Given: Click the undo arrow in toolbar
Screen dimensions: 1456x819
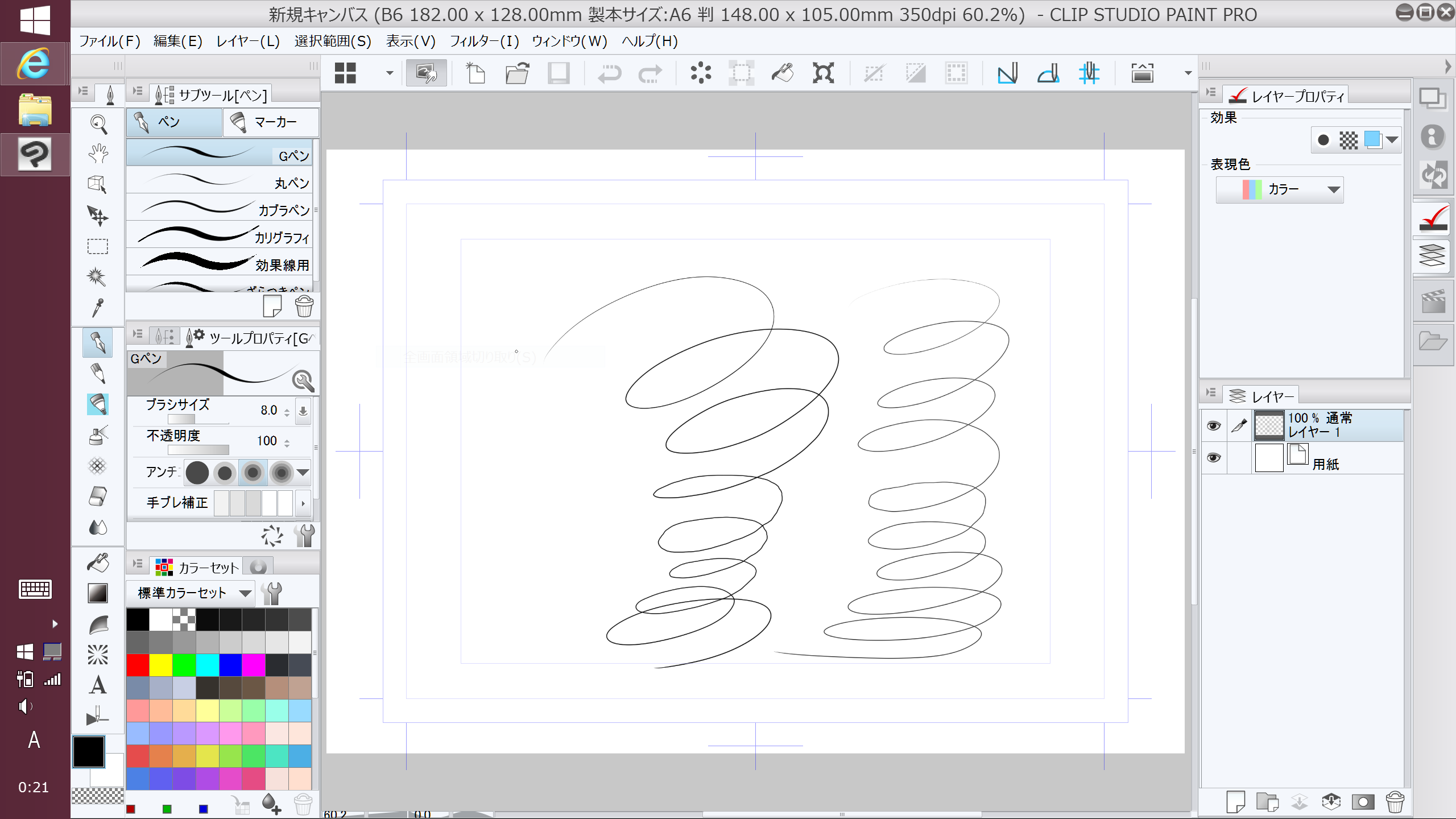Looking at the screenshot, I should [x=609, y=73].
